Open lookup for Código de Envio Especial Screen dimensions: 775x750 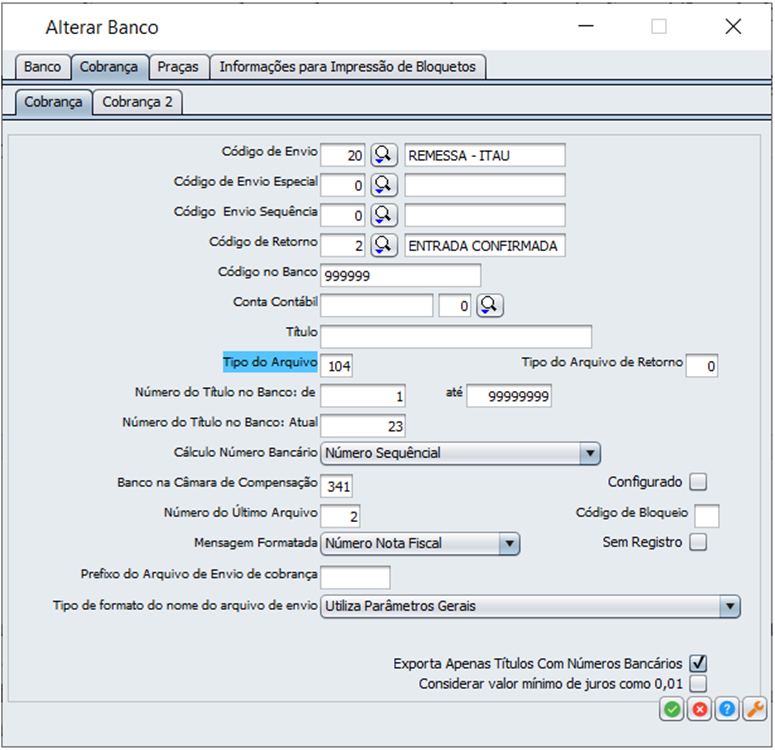click(384, 185)
